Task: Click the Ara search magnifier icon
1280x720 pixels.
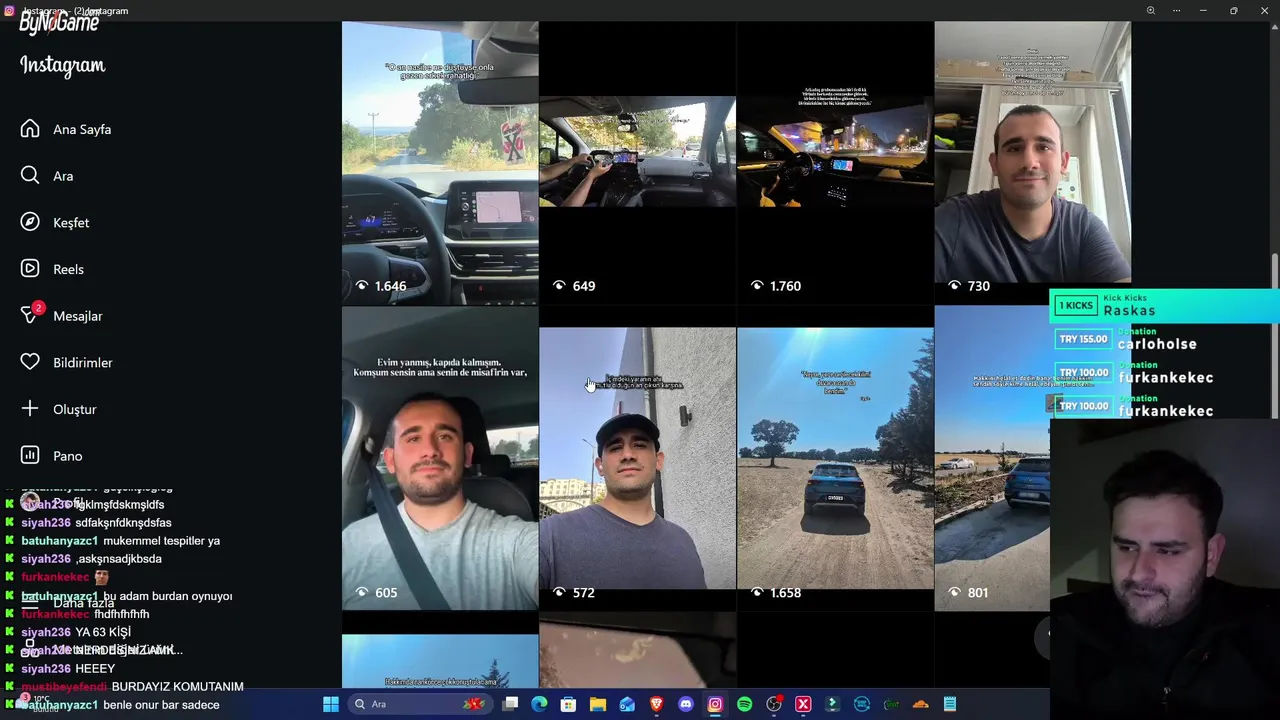Action: pyautogui.click(x=30, y=176)
